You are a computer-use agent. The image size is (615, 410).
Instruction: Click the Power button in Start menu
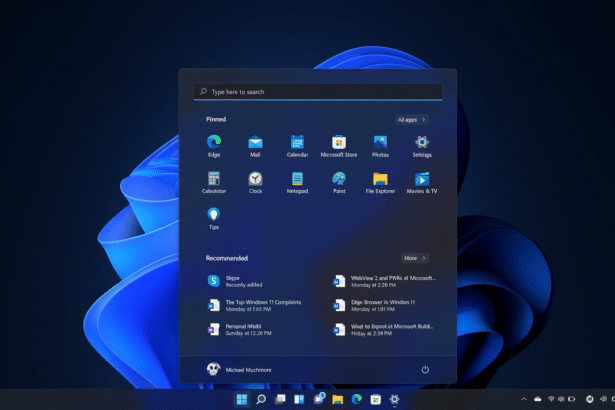tap(425, 370)
